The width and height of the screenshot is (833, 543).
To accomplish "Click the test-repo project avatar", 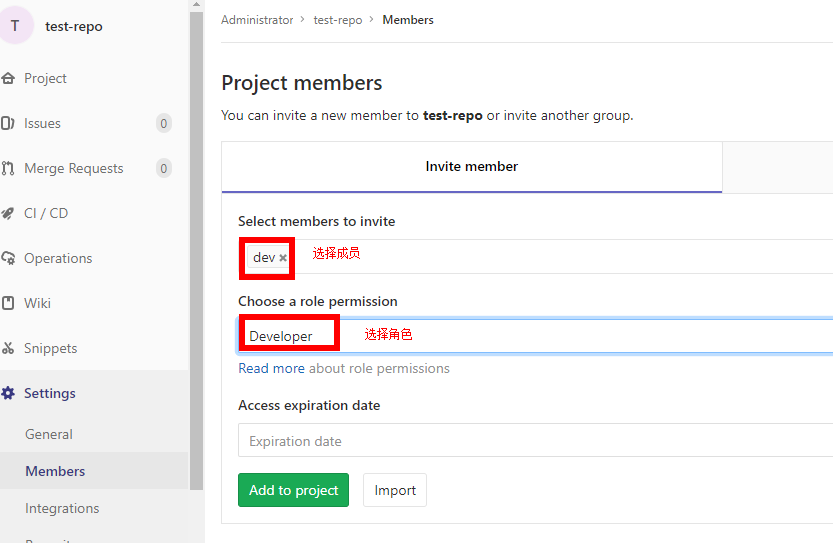I will point(15,26).
